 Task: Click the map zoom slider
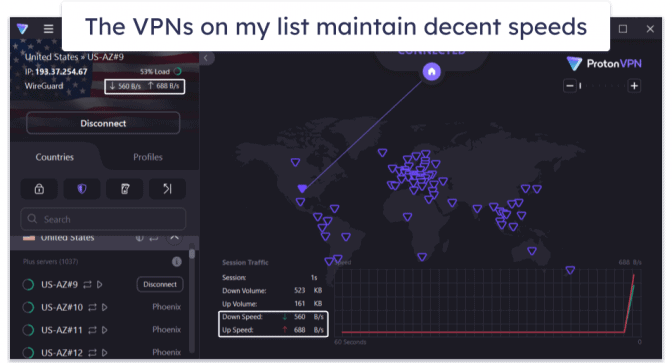point(602,86)
